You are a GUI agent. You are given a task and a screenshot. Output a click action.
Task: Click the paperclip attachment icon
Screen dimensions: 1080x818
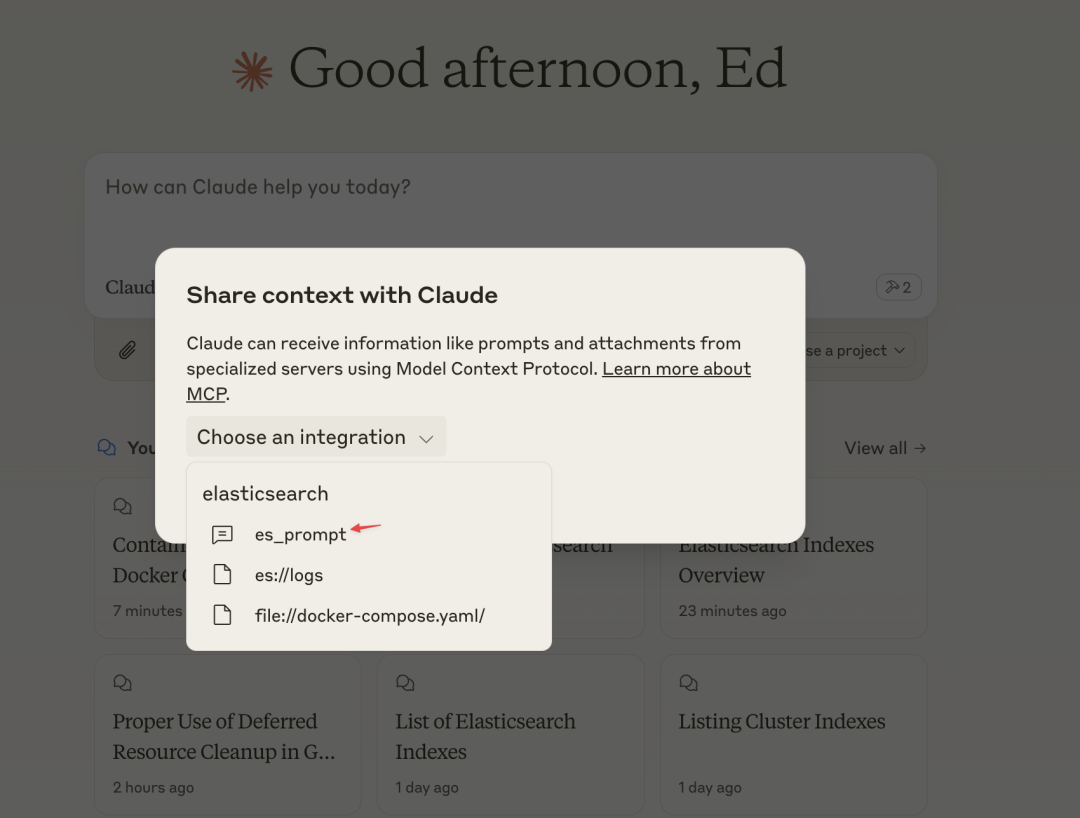pyautogui.click(x=127, y=350)
